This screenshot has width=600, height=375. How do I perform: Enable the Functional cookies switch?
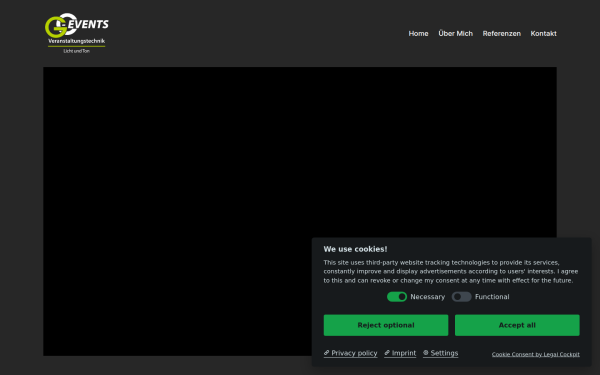[461, 297]
